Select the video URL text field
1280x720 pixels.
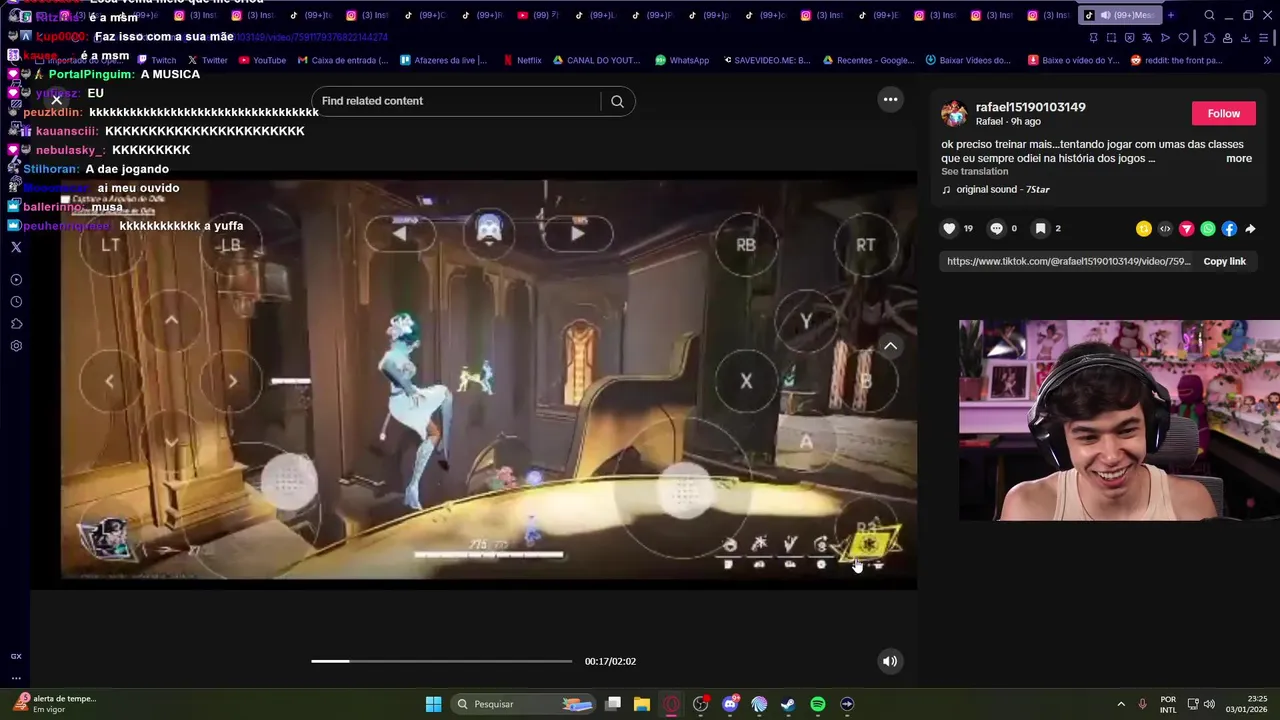[1069, 262]
